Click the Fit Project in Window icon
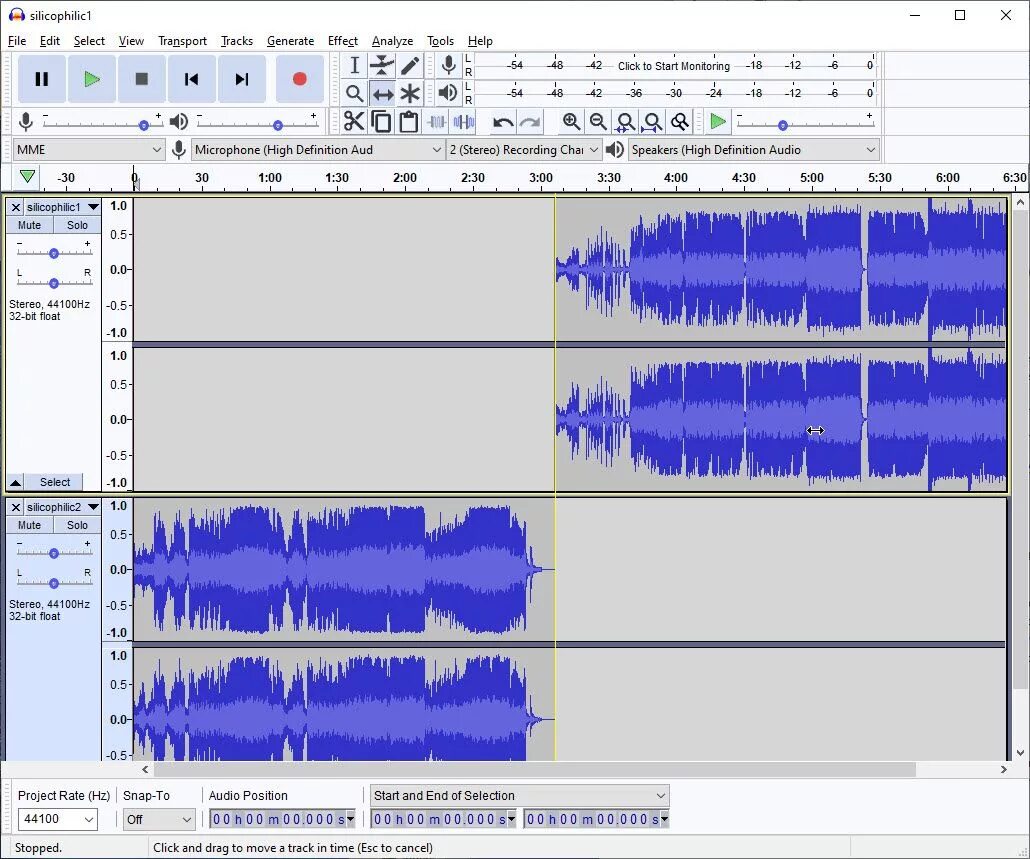Screen dimensions: 1030x859 652,121
